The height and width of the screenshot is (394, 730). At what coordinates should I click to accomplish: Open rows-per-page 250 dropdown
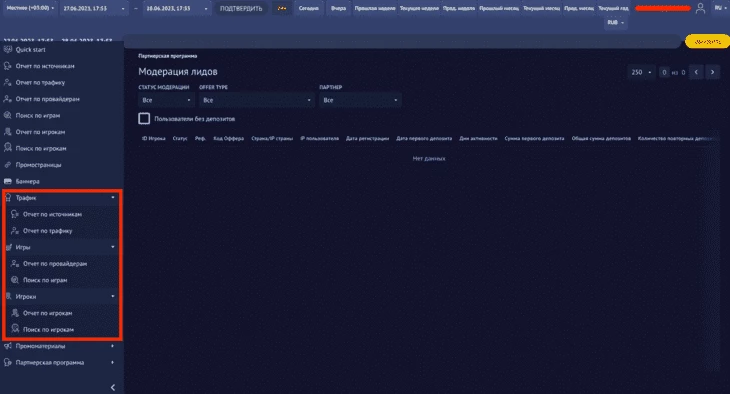point(641,72)
